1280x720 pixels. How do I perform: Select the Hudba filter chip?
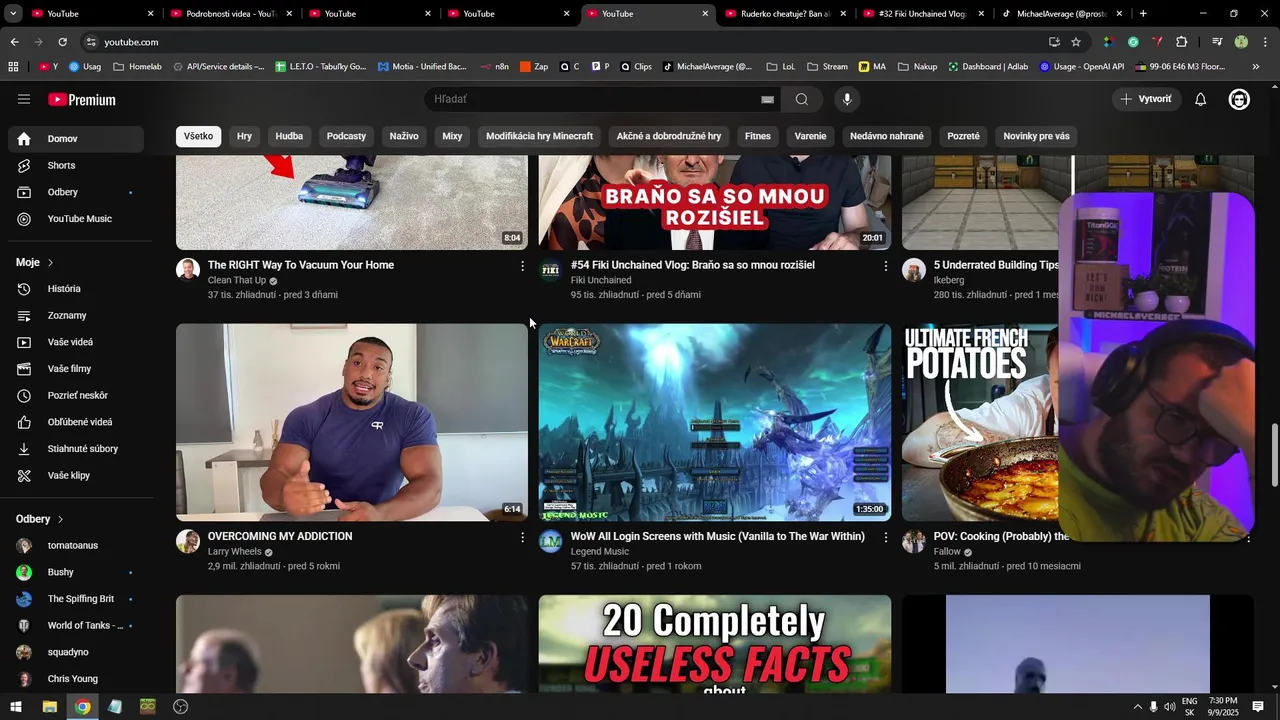(289, 136)
